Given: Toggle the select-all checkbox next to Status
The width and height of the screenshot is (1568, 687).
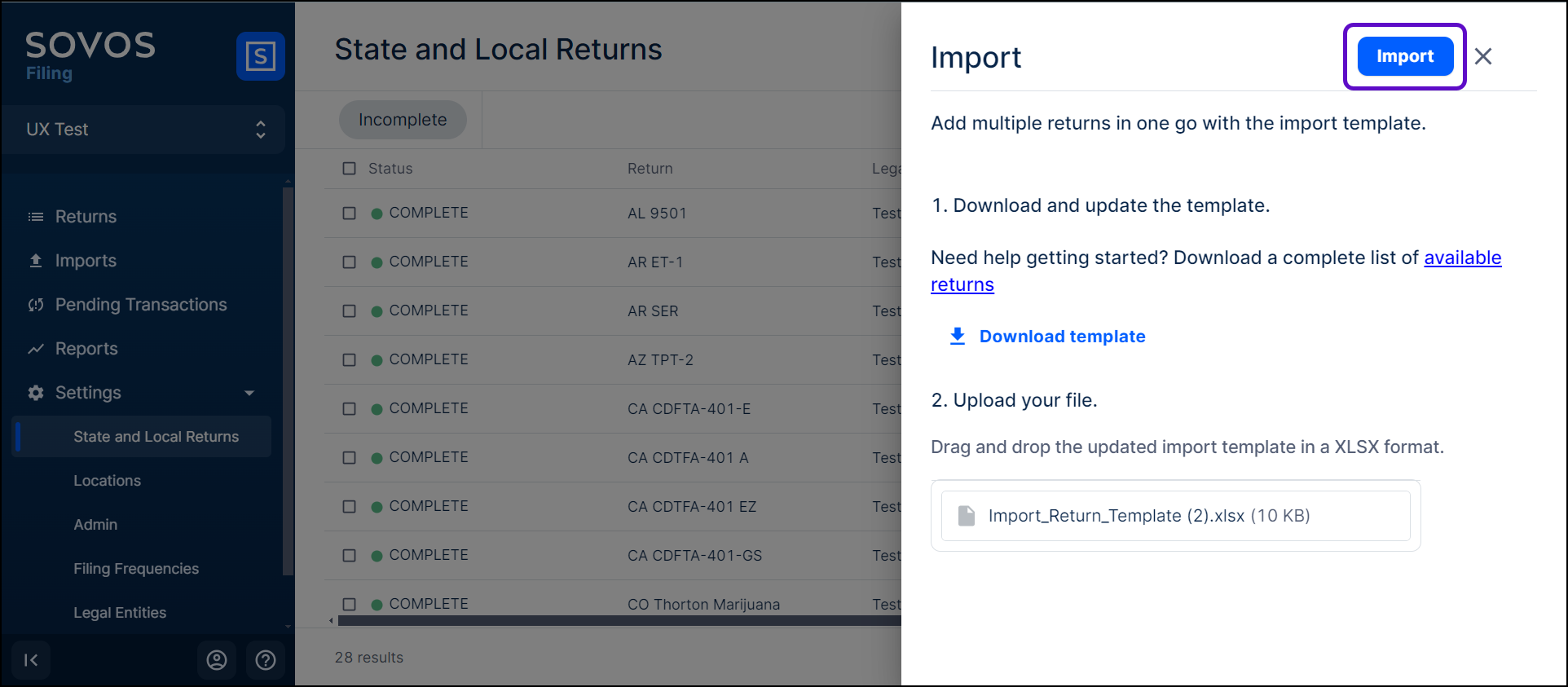Looking at the screenshot, I should click(x=350, y=169).
